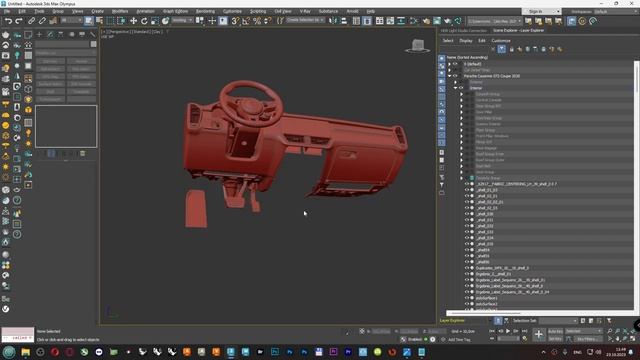This screenshot has height=360, width=640.
Task: Toggle visibility eye of Interior layer
Action: click(x=462, y=88)
